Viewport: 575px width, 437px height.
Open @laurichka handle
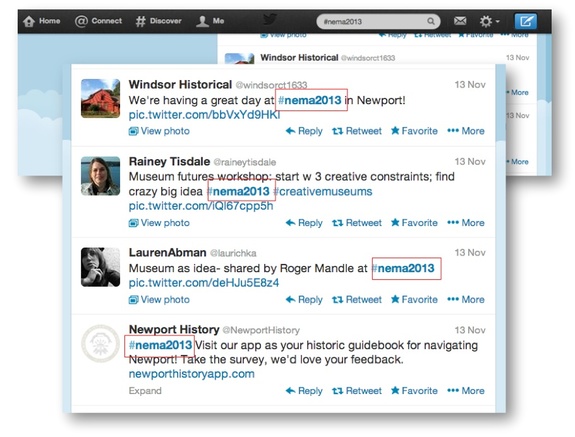[x=233, y=253]
